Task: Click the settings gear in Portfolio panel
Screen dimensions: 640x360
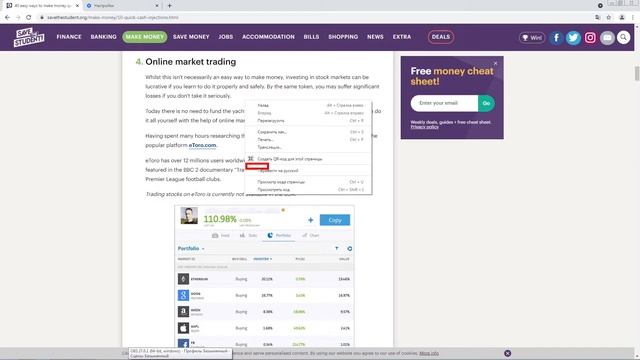Action: pyautogui.click(x=349, y=248)
